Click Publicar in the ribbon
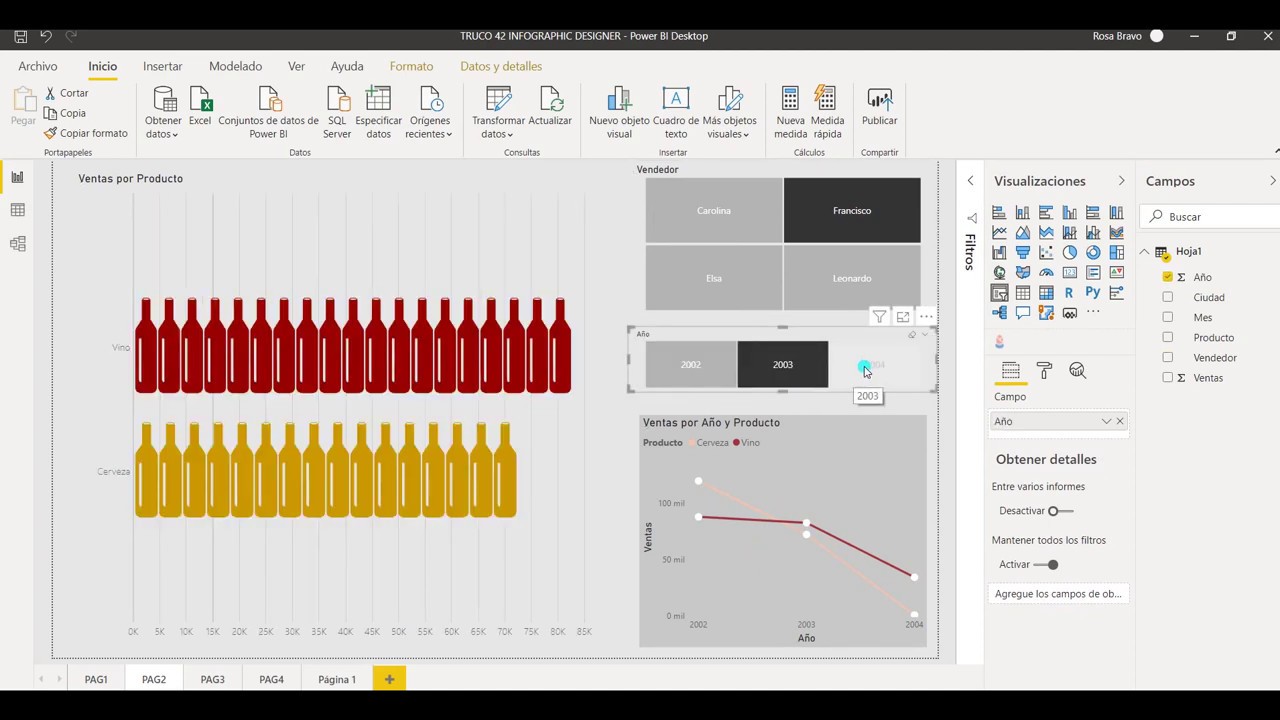Screen dimensions: 1280x720 (x=879, y=107)
